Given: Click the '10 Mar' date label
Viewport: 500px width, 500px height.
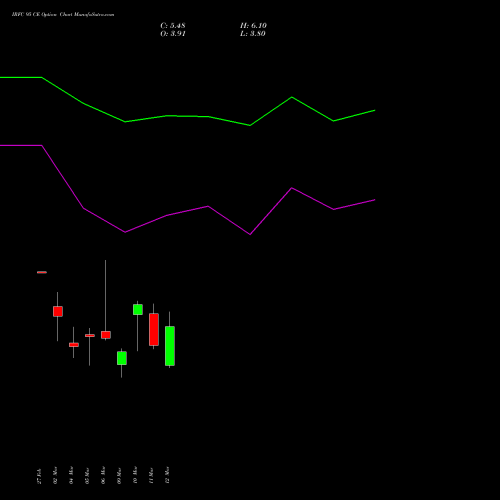Looking at the screenshot, I should point(135,475).
